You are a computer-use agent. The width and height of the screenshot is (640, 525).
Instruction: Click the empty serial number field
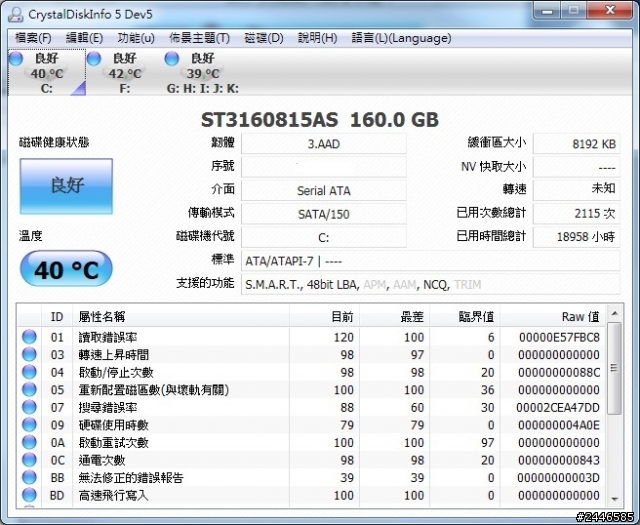click(324, 167)
